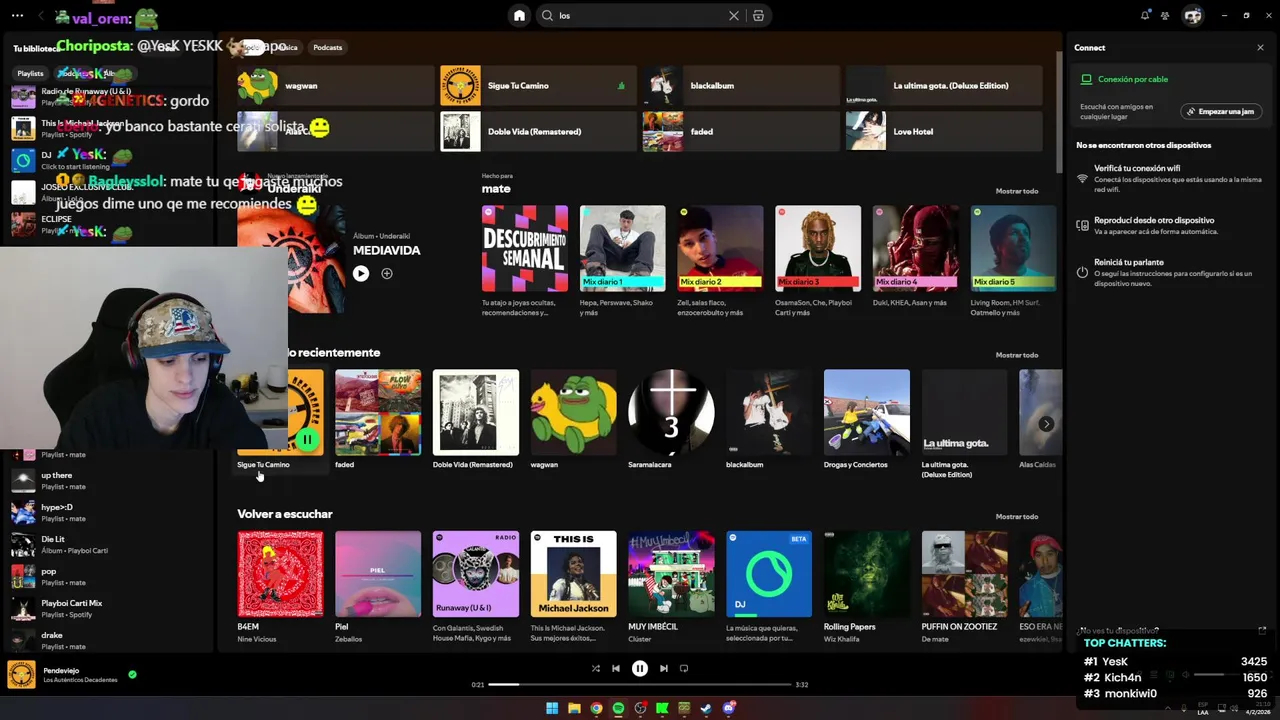
Task: Open Mix diario 3
Action: (818, 261)
